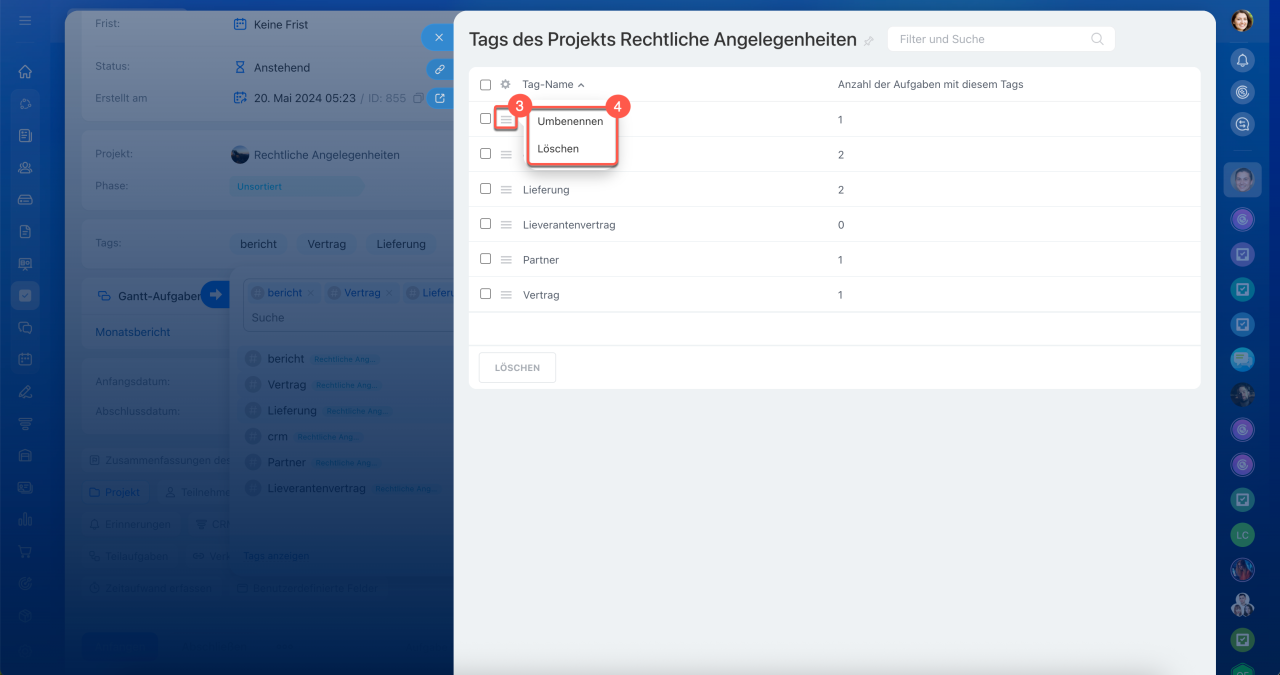Open the notifications bell icon on right panel

click(x=1242, y=60)
